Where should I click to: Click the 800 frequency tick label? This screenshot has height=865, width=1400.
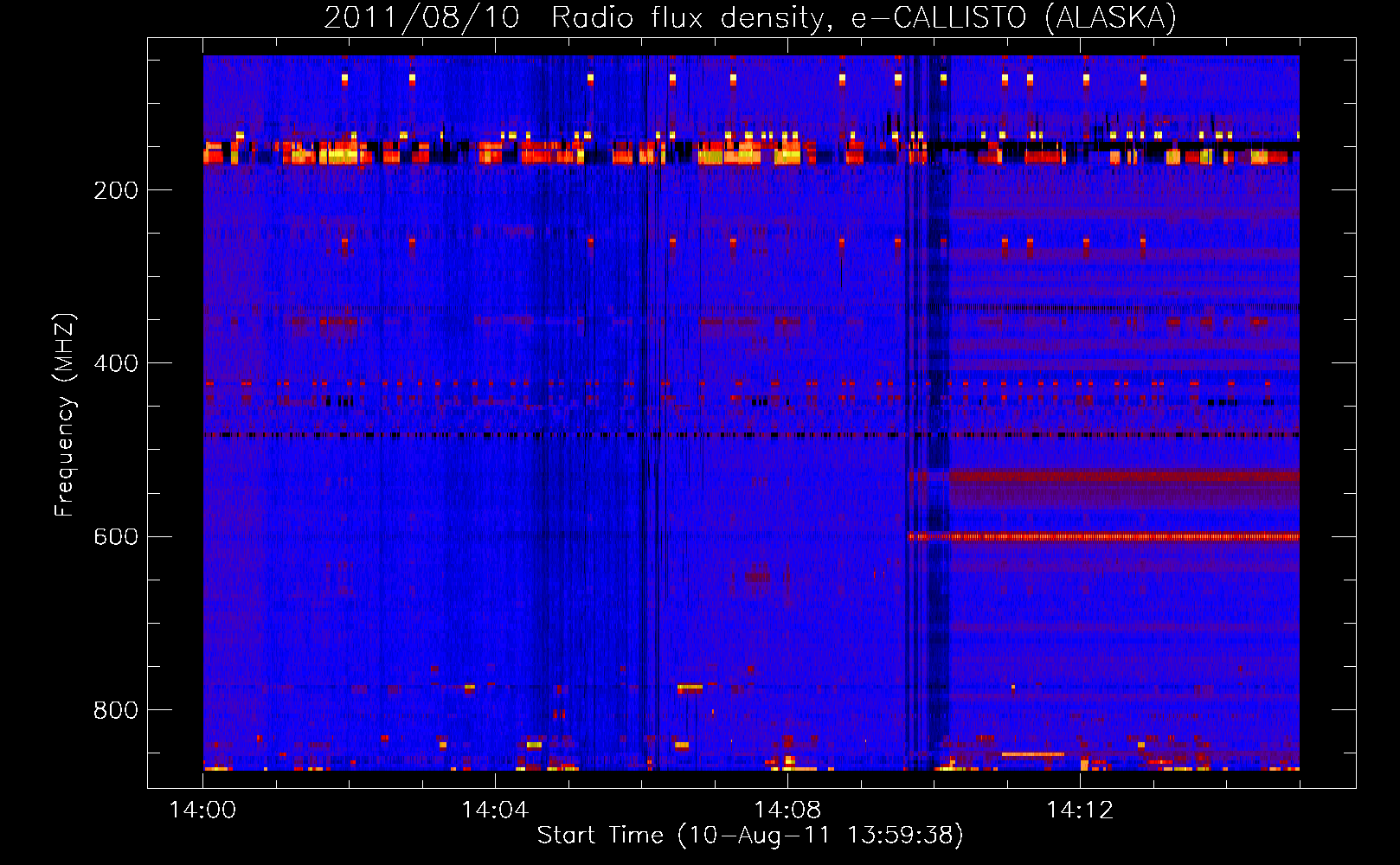pyautogui.click(x=116, y=710)
